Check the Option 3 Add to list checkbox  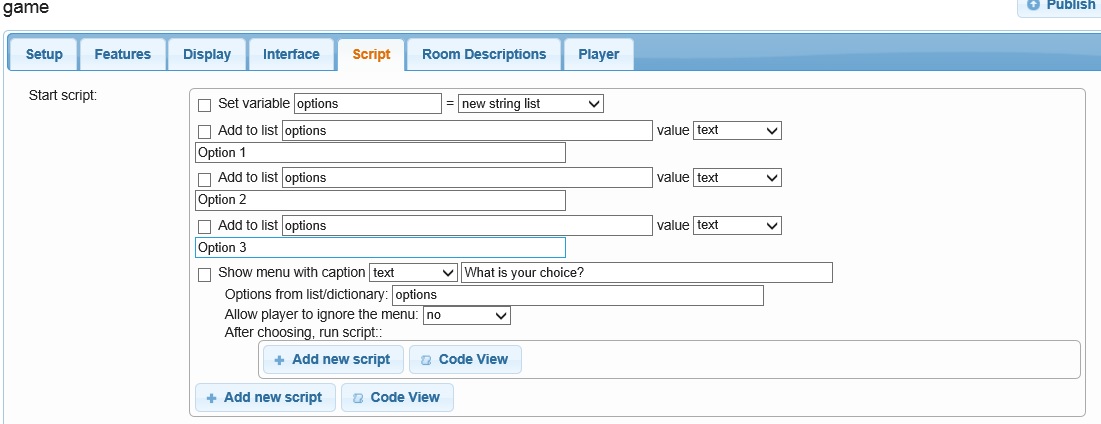(x=205, y=227)
